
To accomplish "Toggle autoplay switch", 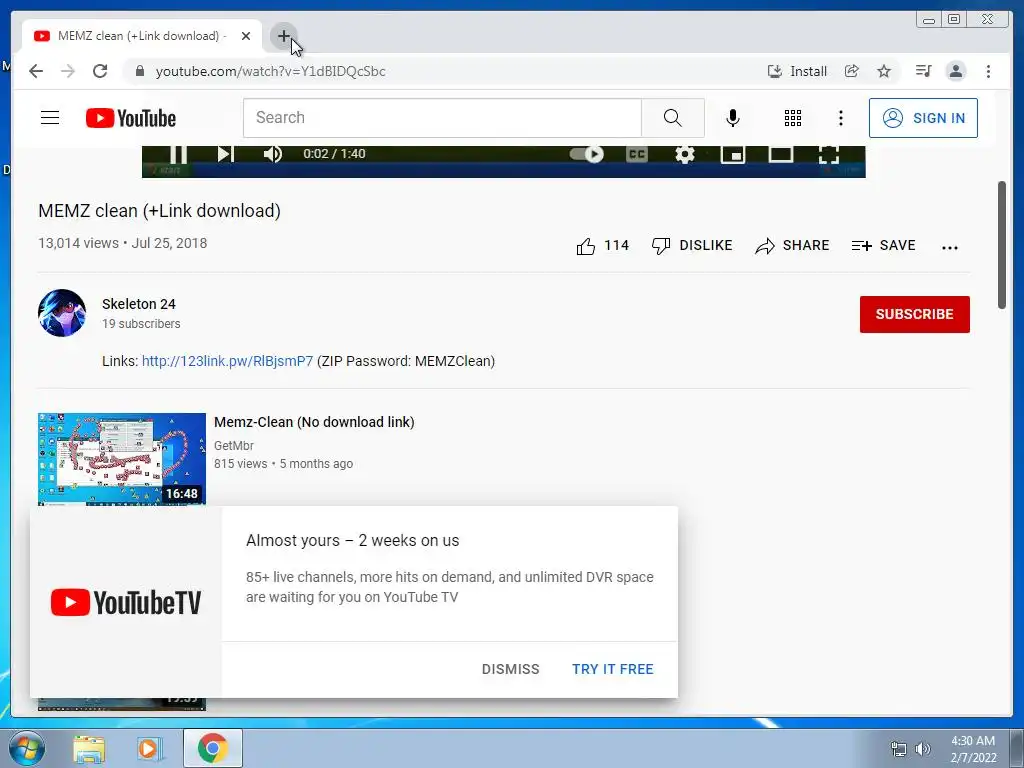I will (586, 154).
